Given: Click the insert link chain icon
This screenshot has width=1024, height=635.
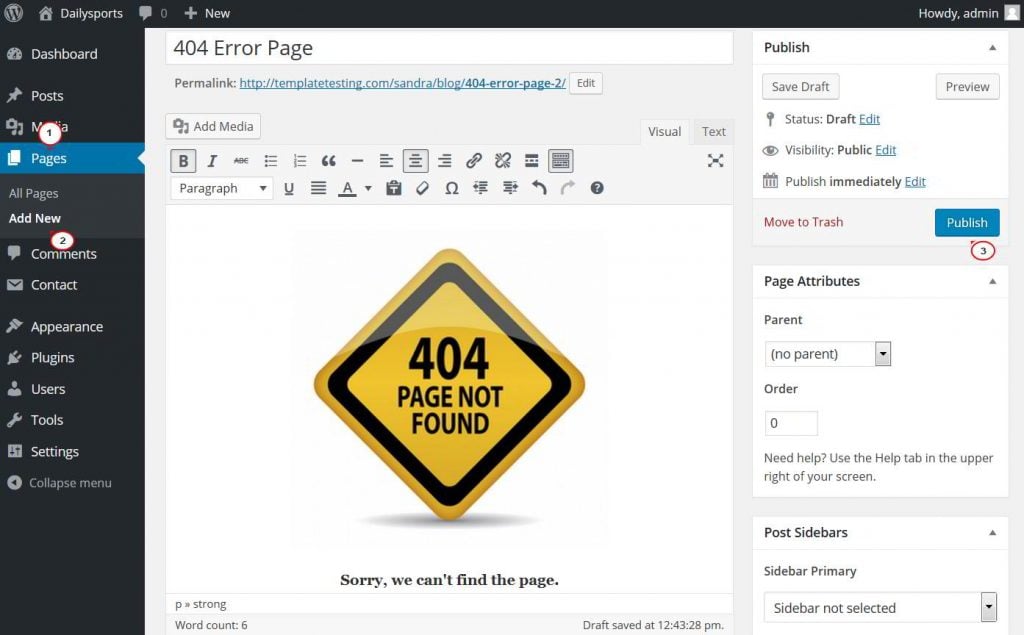Looking at the screenshot, I should [474, 161].
